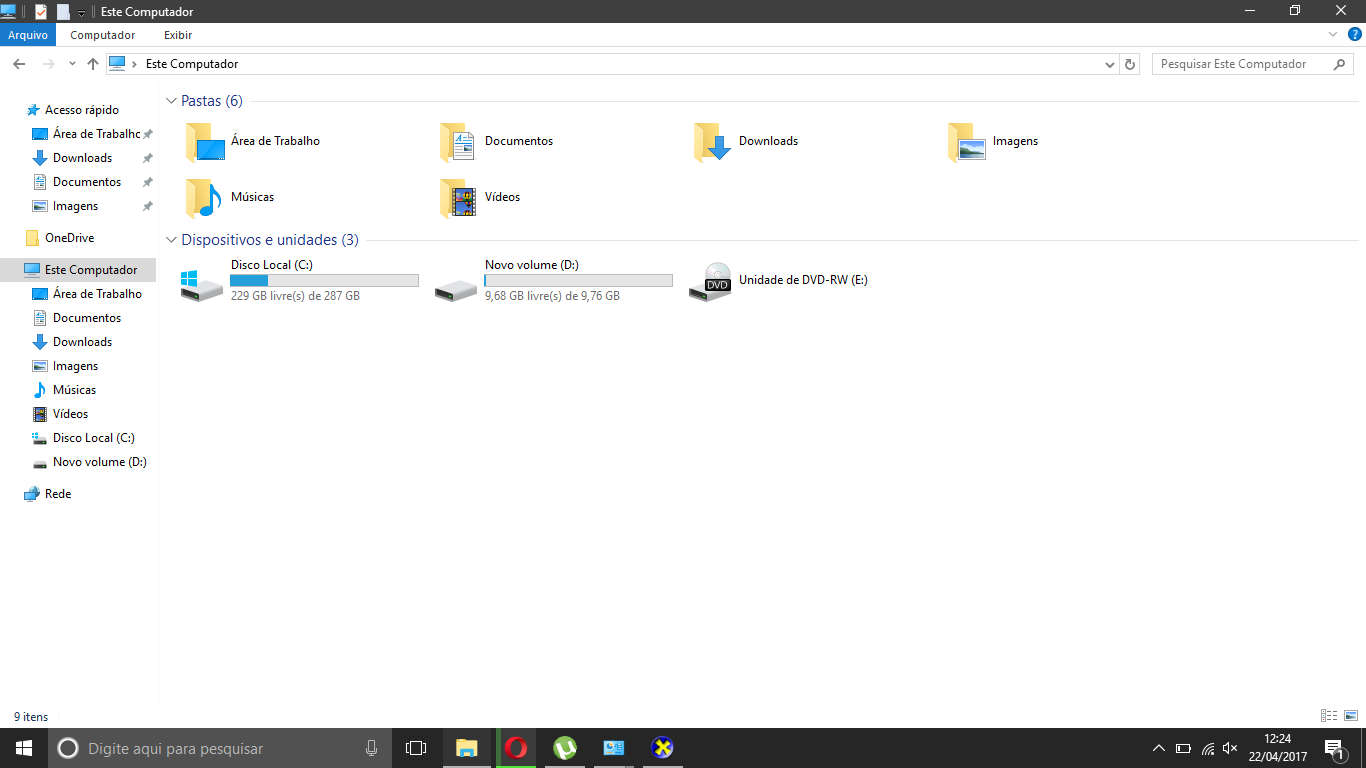Refresh the current view
Viewport: 1366px width, 768px height.
(x=1130, y=64)
